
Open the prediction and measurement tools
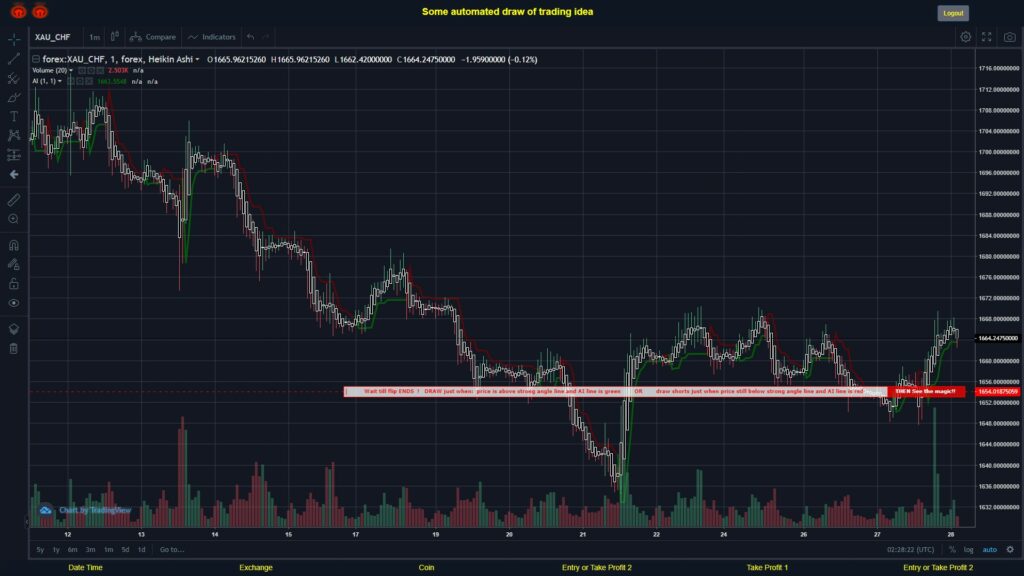click(14, 155)
